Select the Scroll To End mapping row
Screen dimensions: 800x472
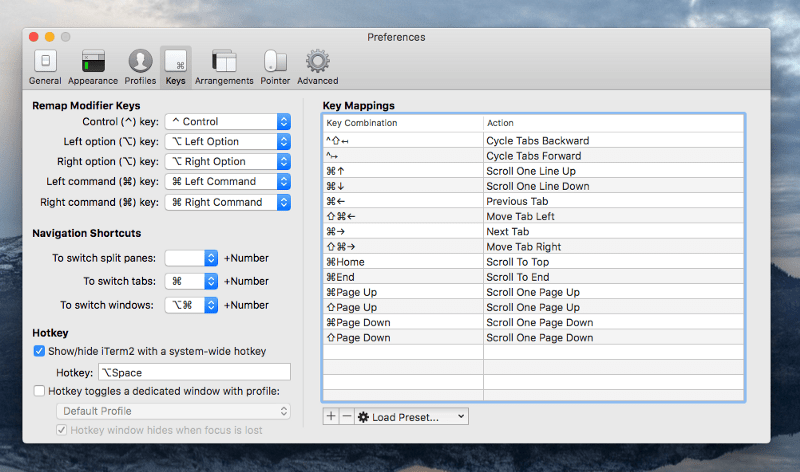[534, 277]
